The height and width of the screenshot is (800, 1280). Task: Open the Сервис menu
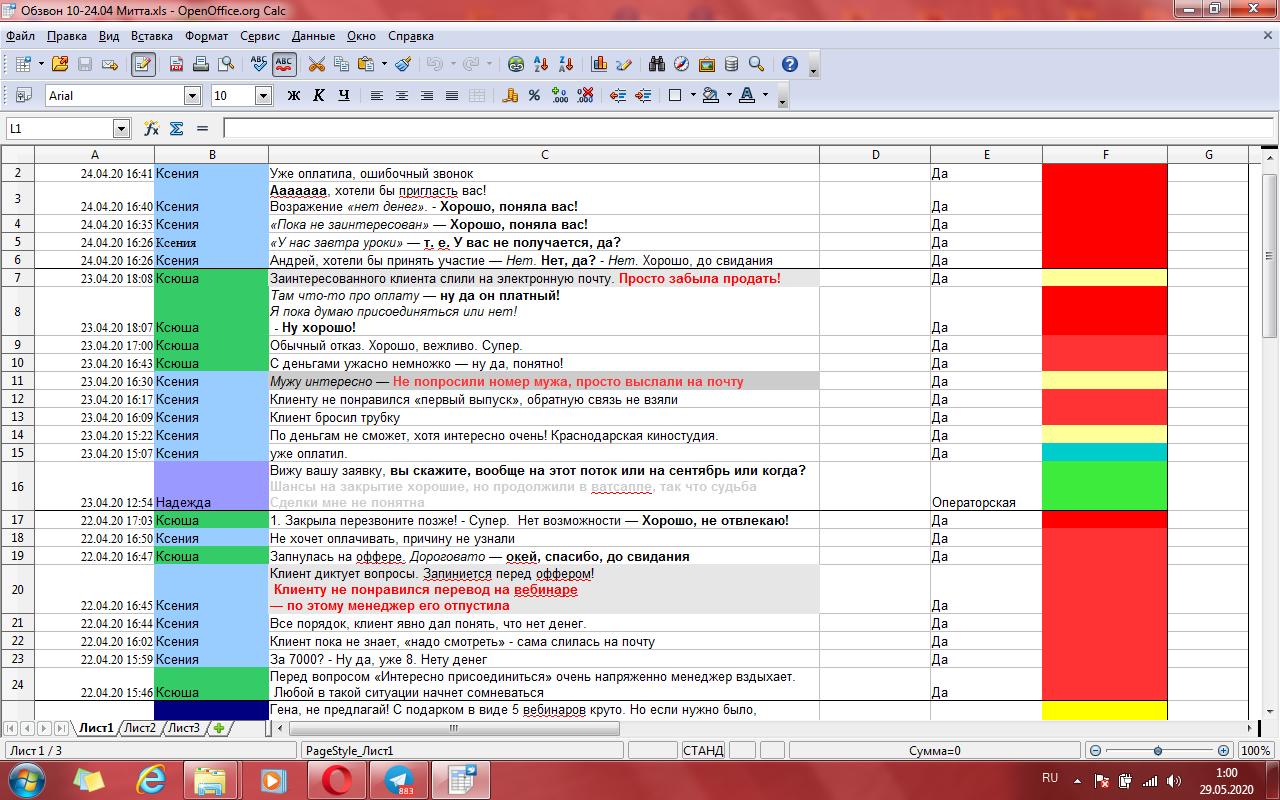click(260, 36)
